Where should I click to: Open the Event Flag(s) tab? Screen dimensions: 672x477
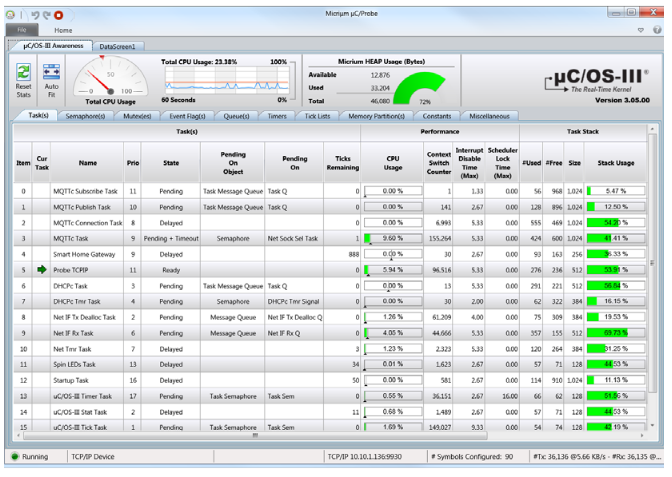(187, 116)
